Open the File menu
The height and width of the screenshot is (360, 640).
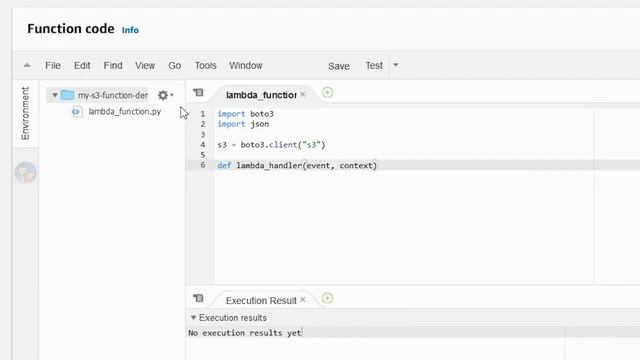point(53,66)
